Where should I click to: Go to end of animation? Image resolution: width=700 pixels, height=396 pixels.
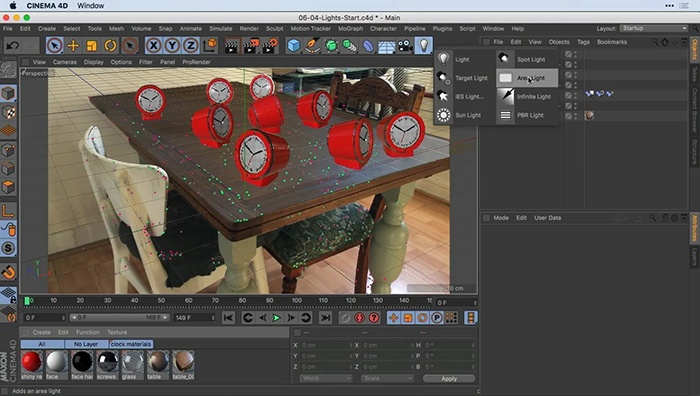pos(325,318)
